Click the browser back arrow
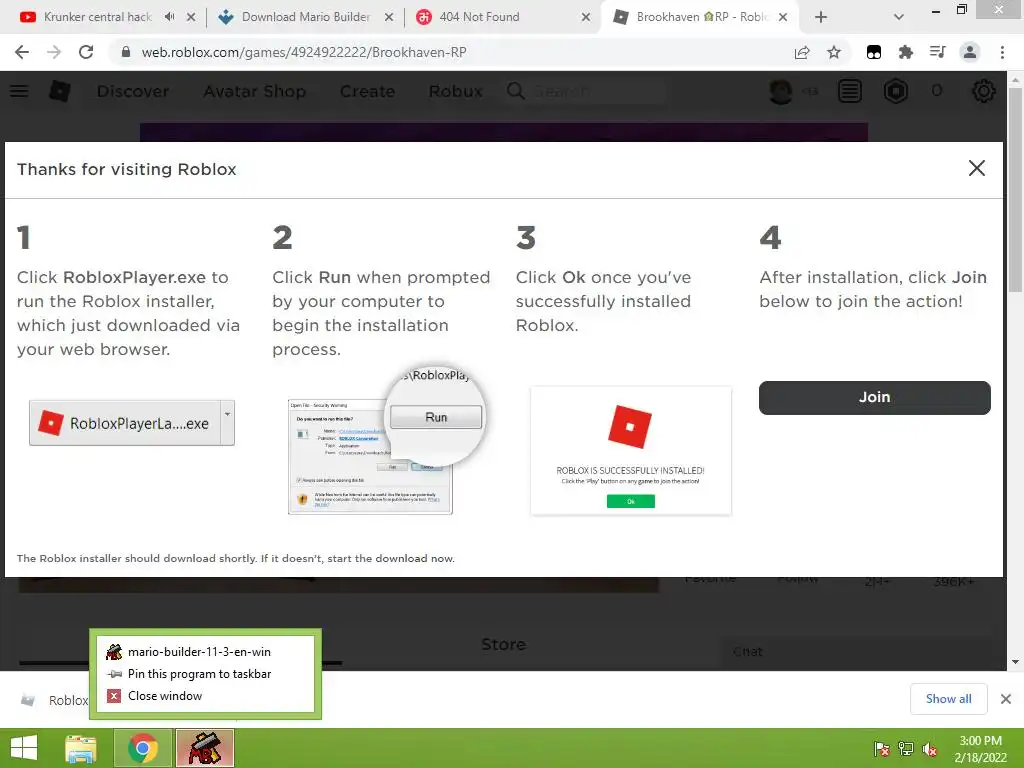 pos(22,52)
